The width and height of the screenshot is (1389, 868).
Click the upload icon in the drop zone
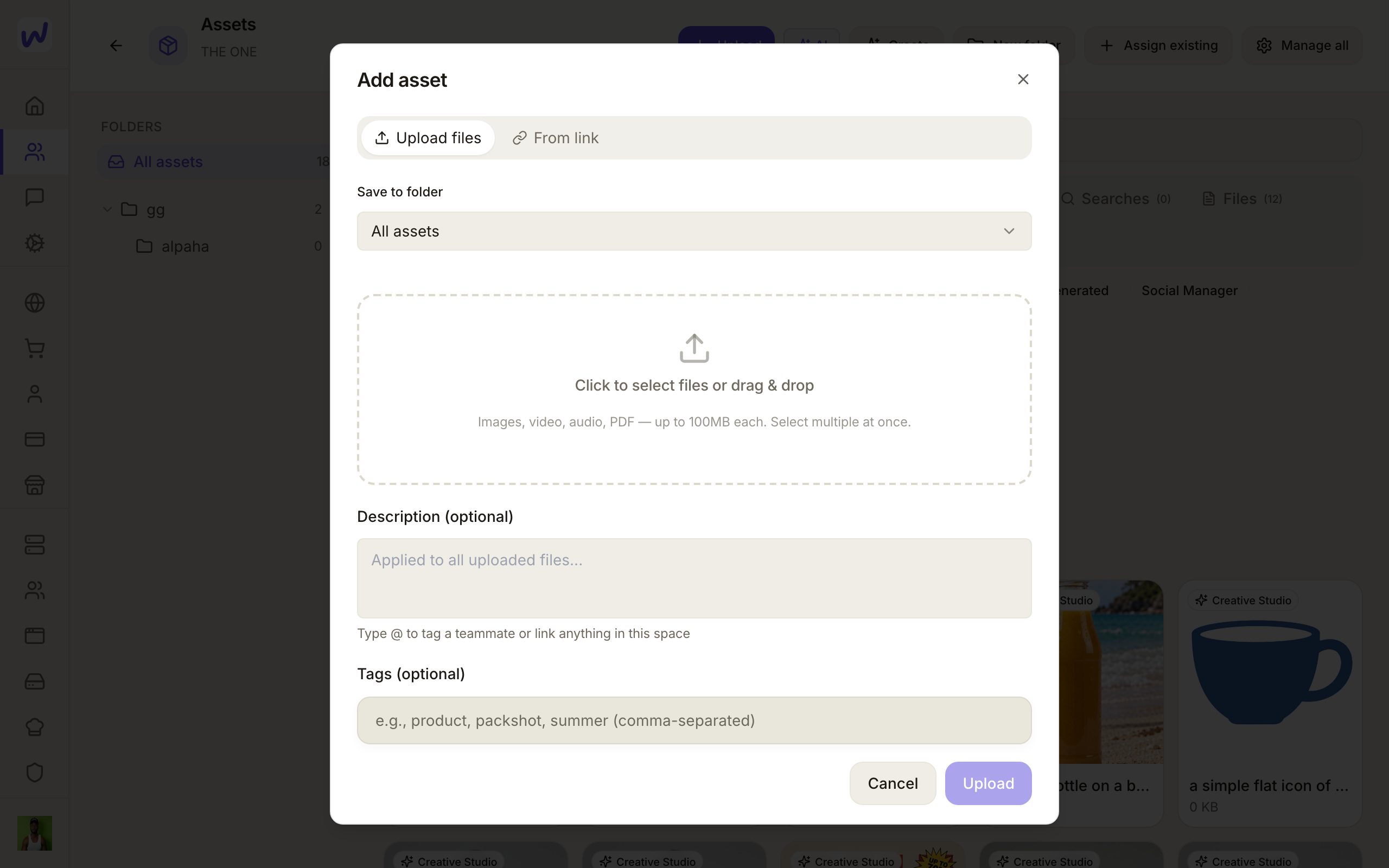(694, 348)
